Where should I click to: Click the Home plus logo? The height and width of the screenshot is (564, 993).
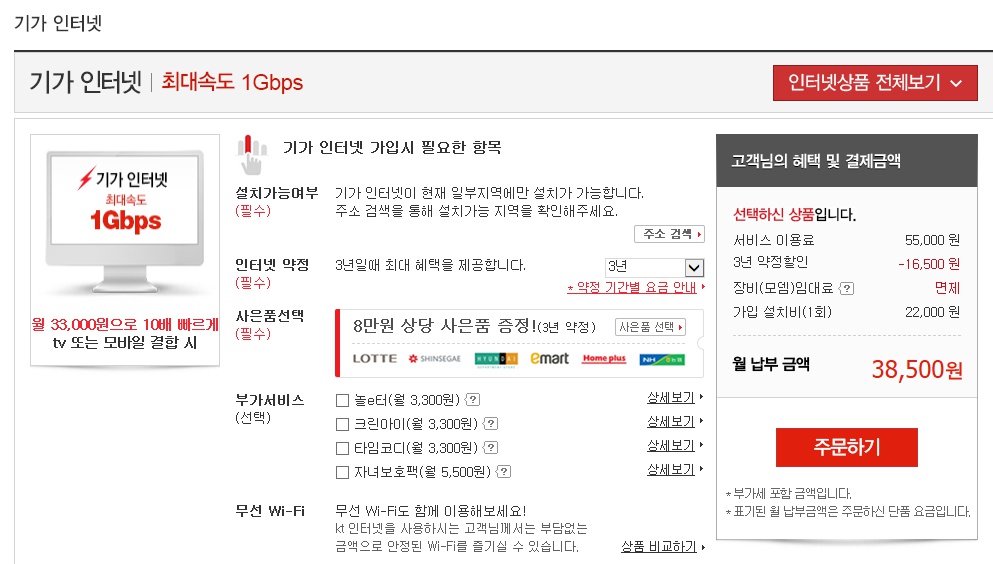pos(604,358)
